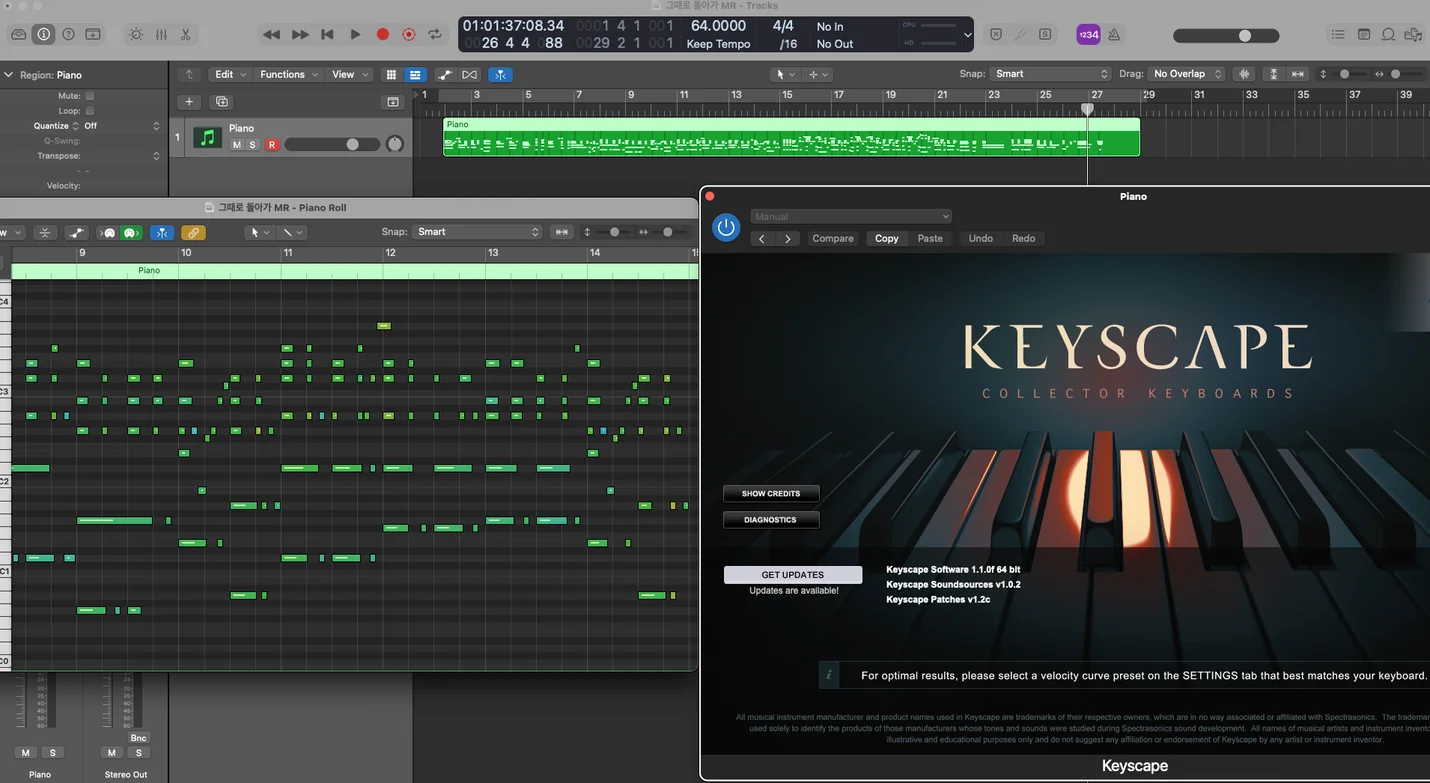
Task: Click Keyscape Compare button
Action: tap(833, 238)
